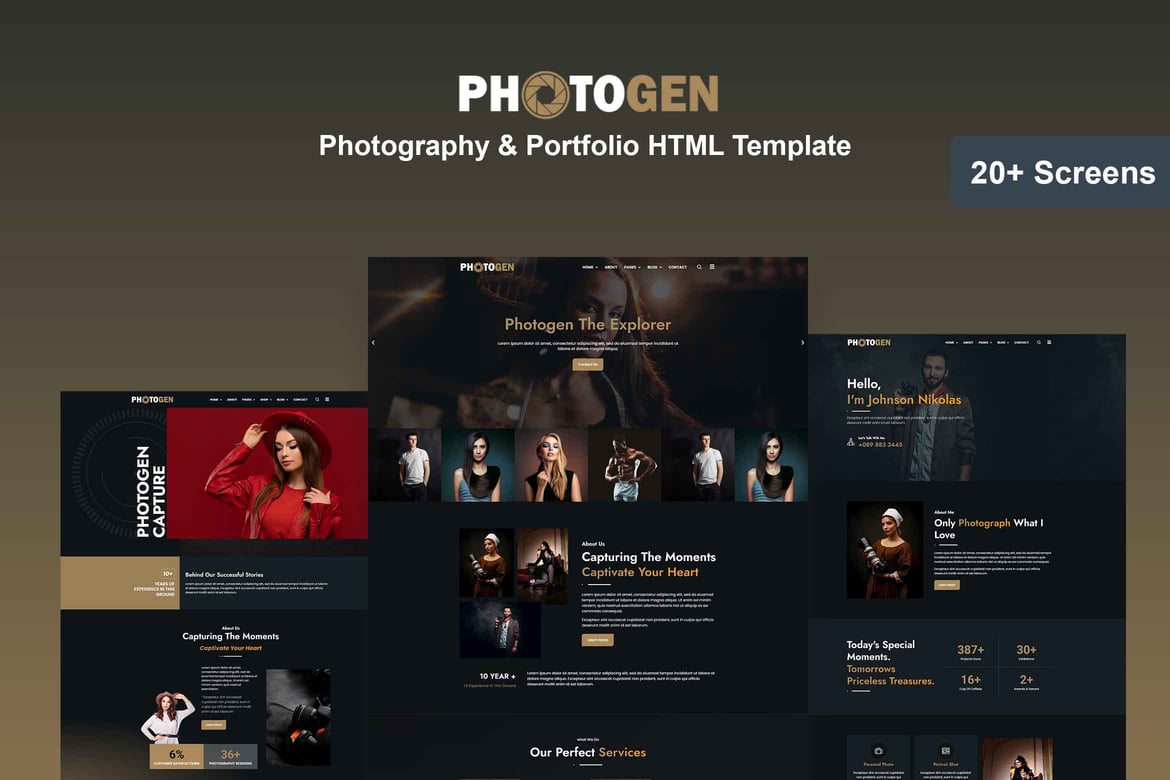Expand HOME dropdown in the center mockup nav
Viewport: 1170px width, 780px height.
click(x=590, y=267)
